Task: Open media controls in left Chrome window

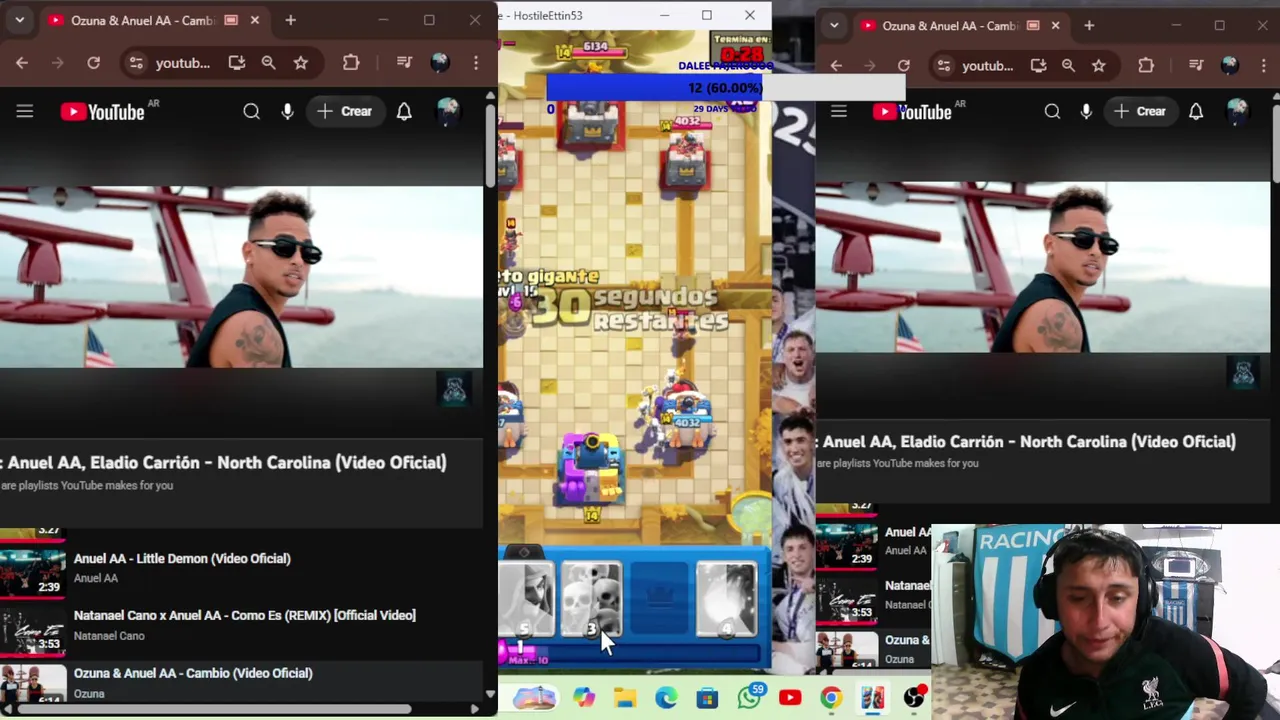Action: point(404,63)
